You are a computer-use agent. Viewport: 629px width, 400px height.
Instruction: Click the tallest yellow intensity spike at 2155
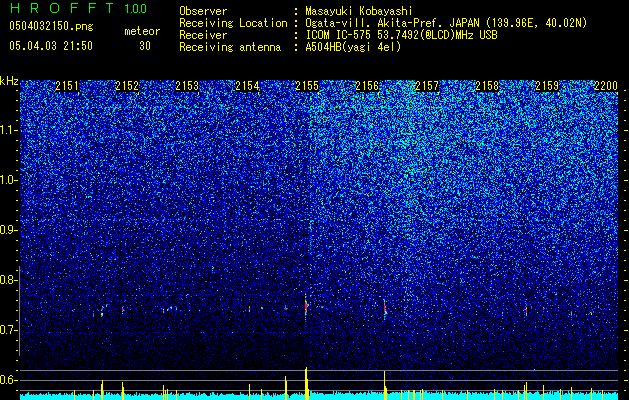tap(306, 383)
